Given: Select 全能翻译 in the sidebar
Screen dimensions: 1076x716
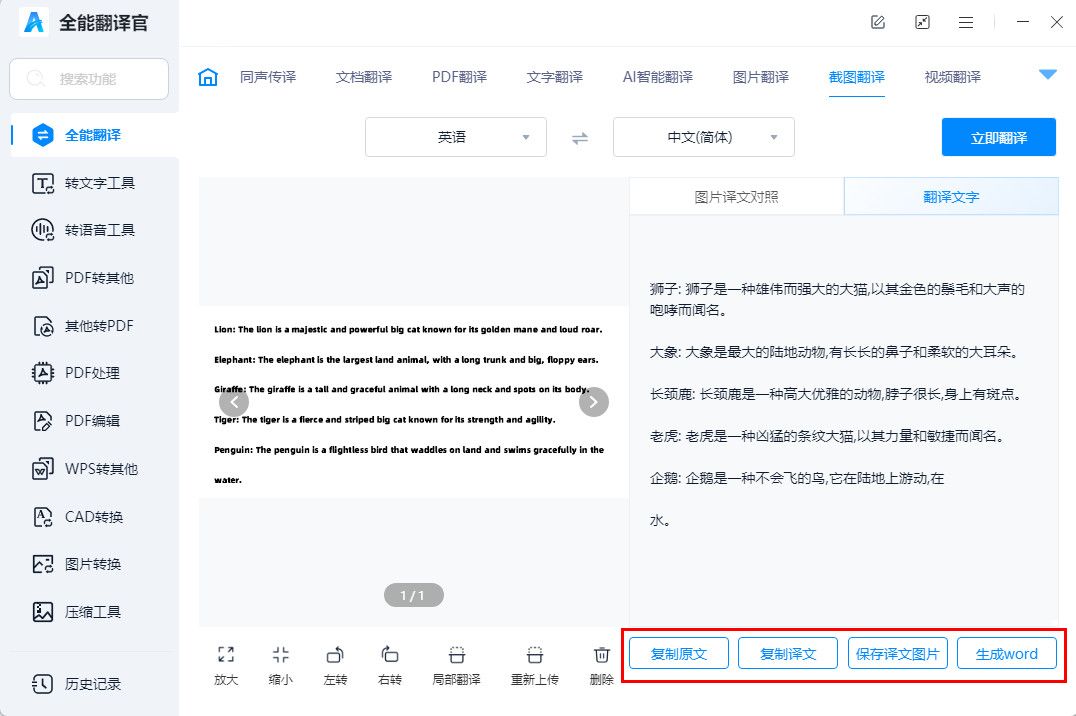Looking at the screenshot, I should pos(95,135).
